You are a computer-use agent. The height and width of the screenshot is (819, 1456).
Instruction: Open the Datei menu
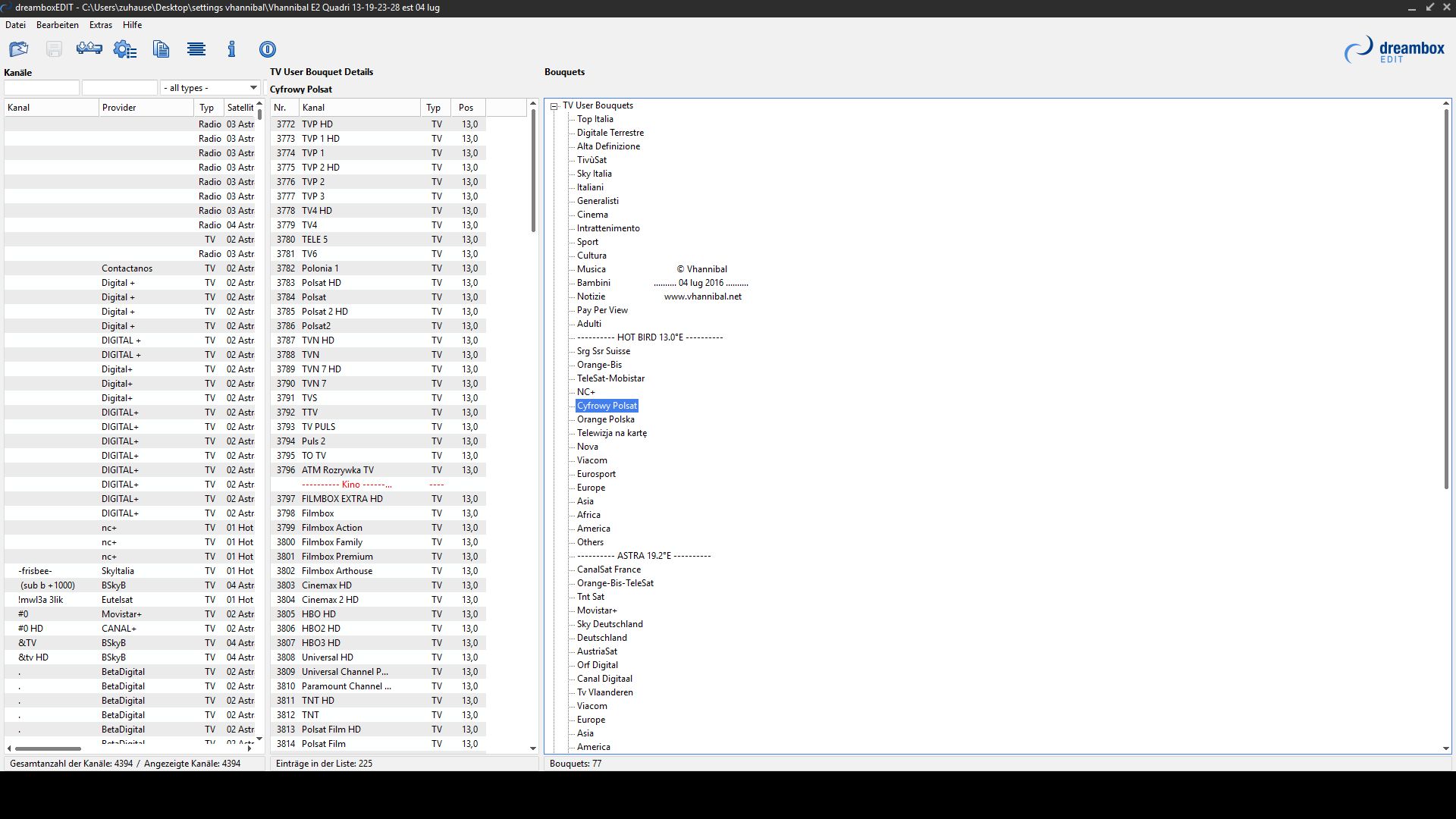[15, 25]
